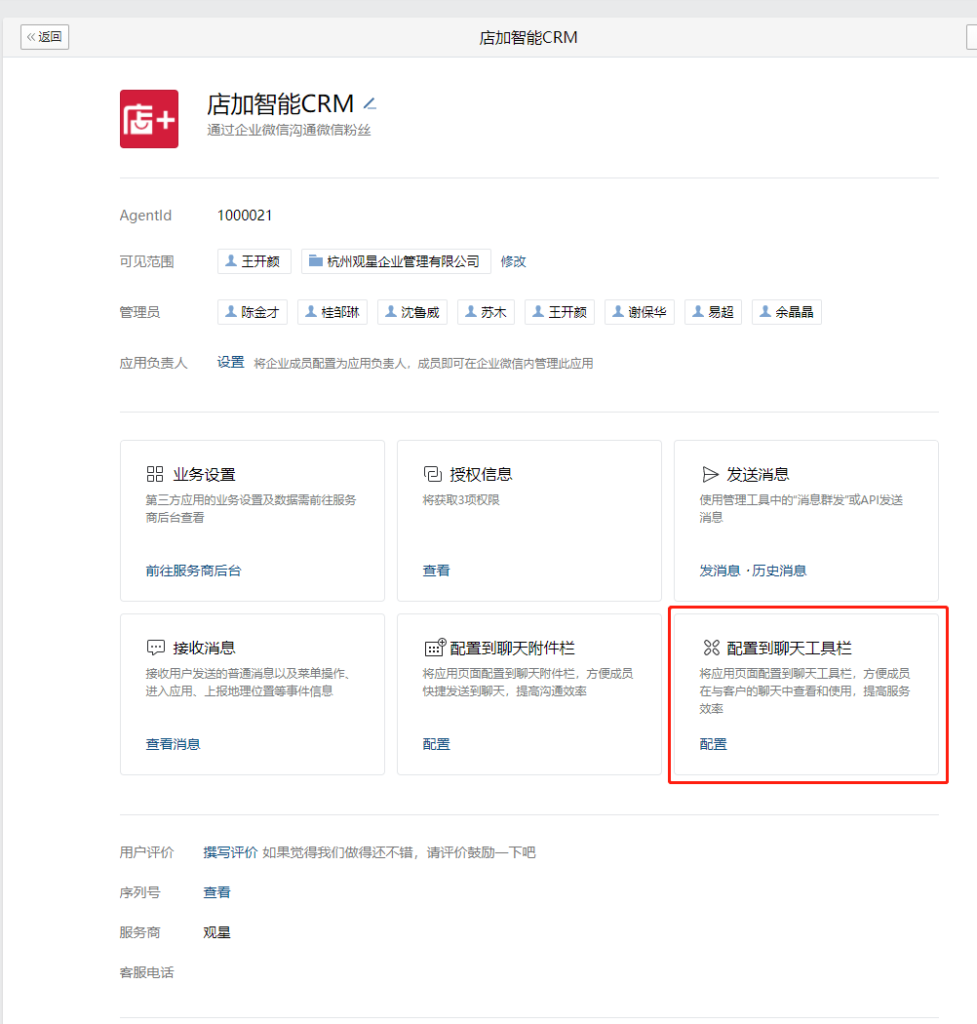The width and height of the screenshot is (977, 1024).
Task: Click the 发送消息 paper-plane icon
Action: [710, 474]
